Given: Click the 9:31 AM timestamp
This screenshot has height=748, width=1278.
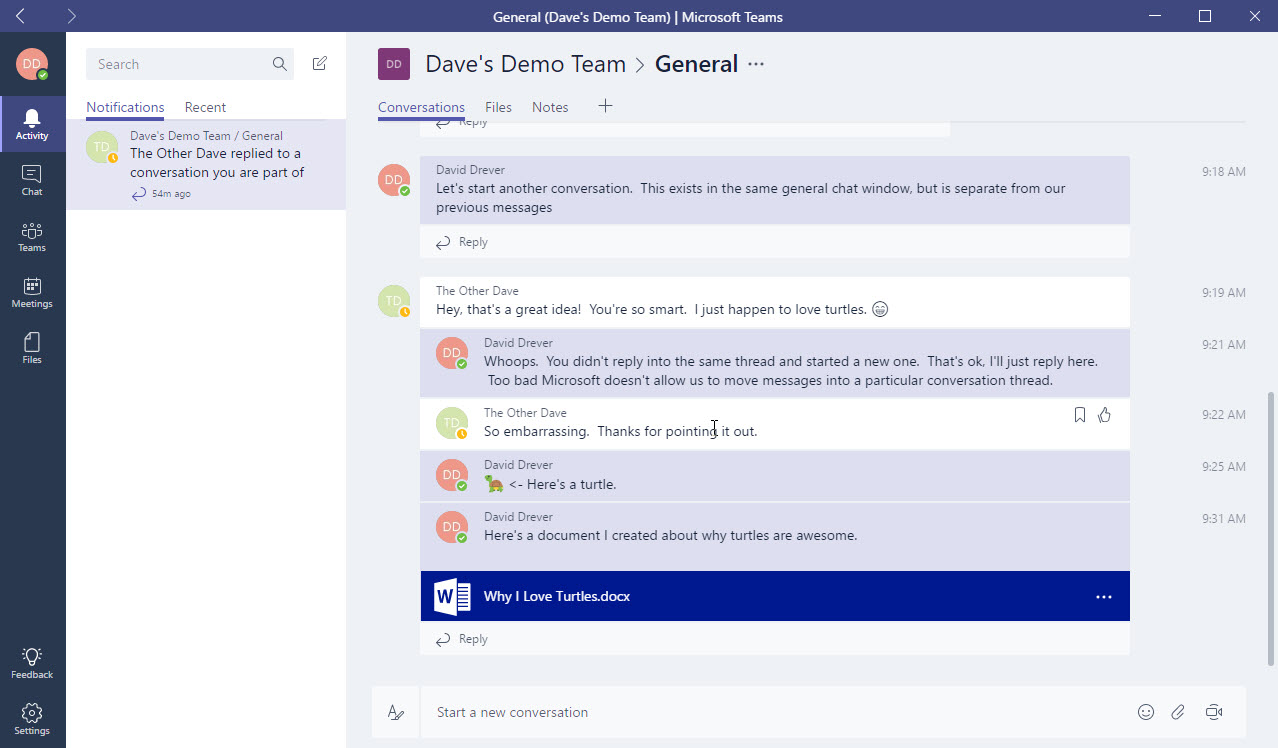Looking at the screenshot, I should pos(1224,519).
